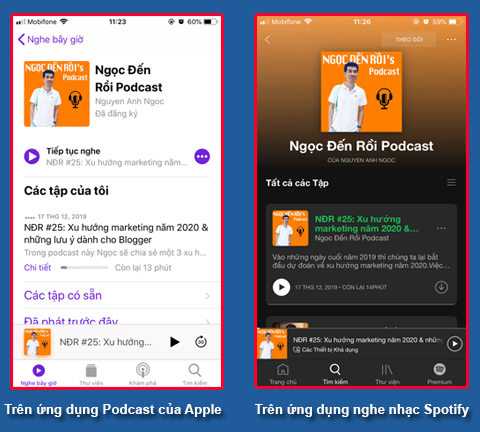Select Khám phá tab in Apple Podcasts
Viewport: 480px width, 432px height.
click(x=143, y=375)
